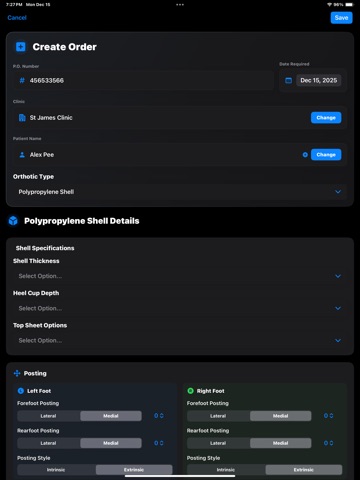The height and width of the screenshot is (480, 360).
Task: Open the Top Sheet Options dropdown
Action: coord(180,340)
